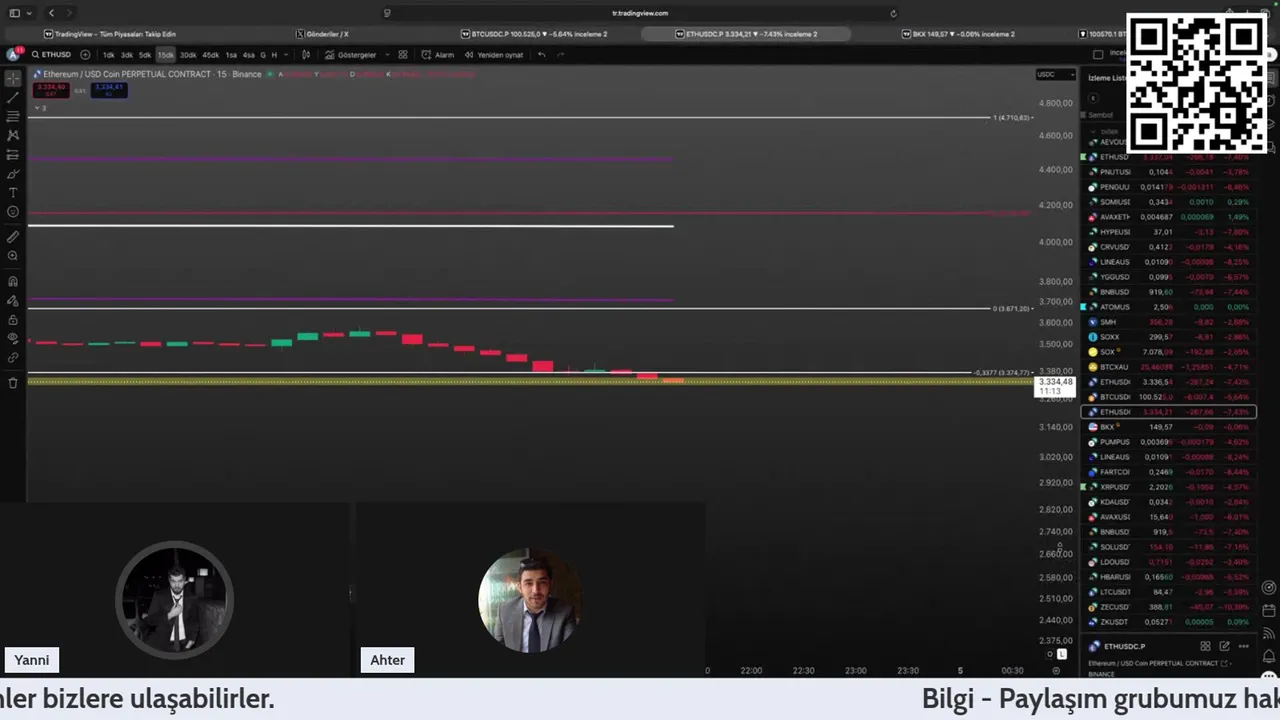Toggle the browser sidebar panel
The height and width of the screenshot is (720, 1280).
[x=14, y=13]
